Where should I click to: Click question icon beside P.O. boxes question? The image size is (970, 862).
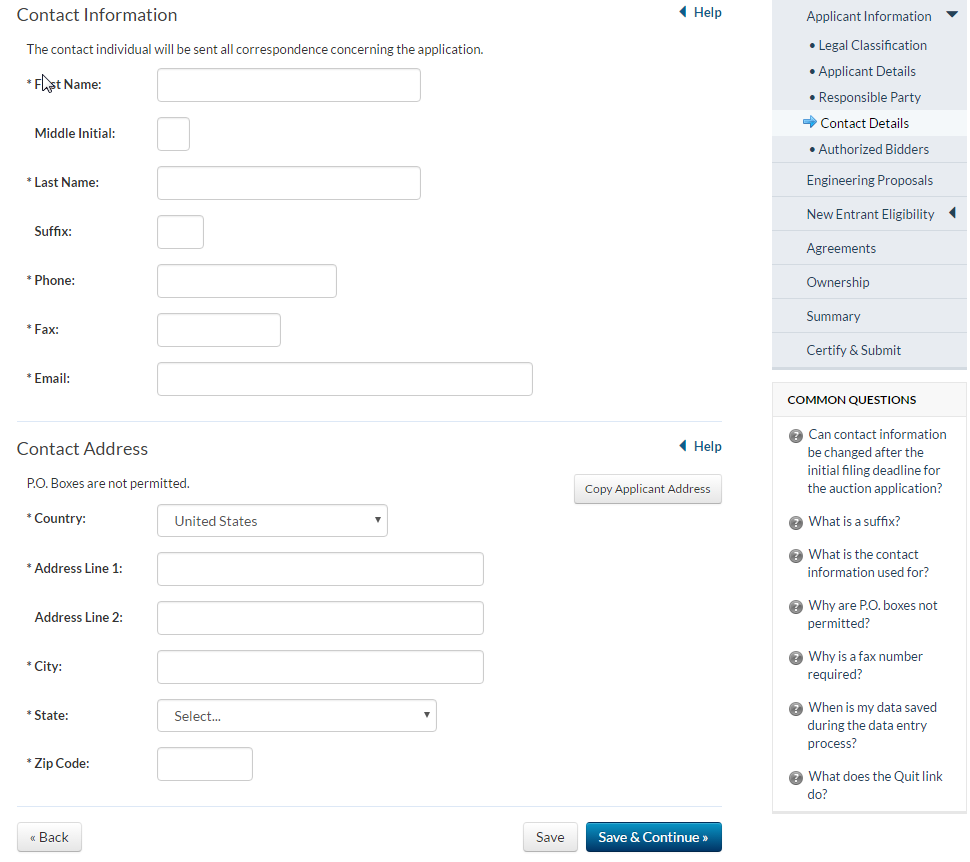[796, 607]
